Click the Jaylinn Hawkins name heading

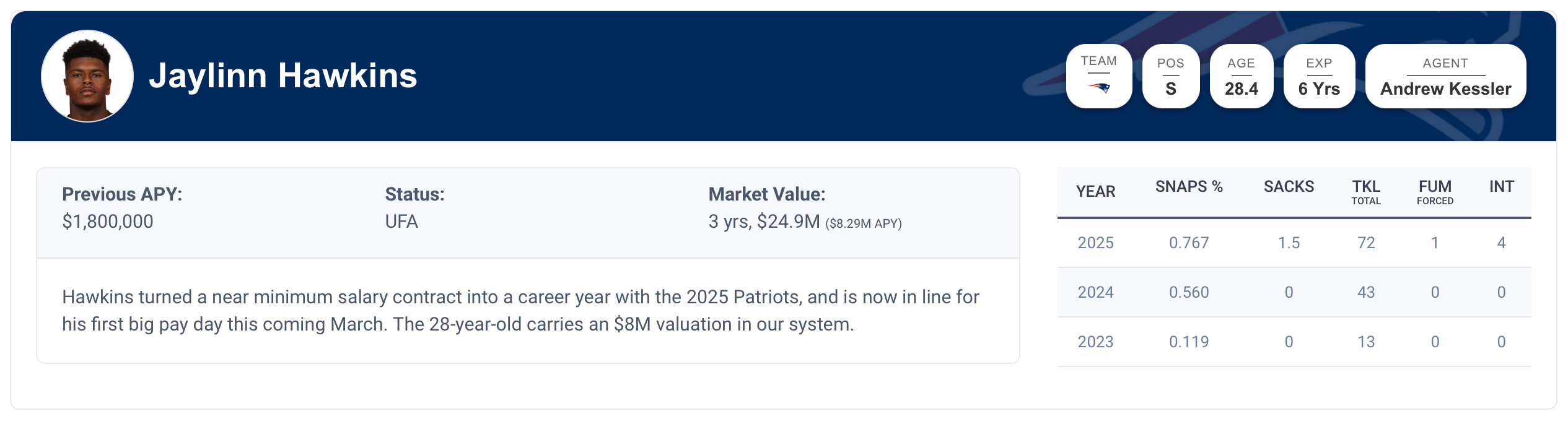click(283, 76)
